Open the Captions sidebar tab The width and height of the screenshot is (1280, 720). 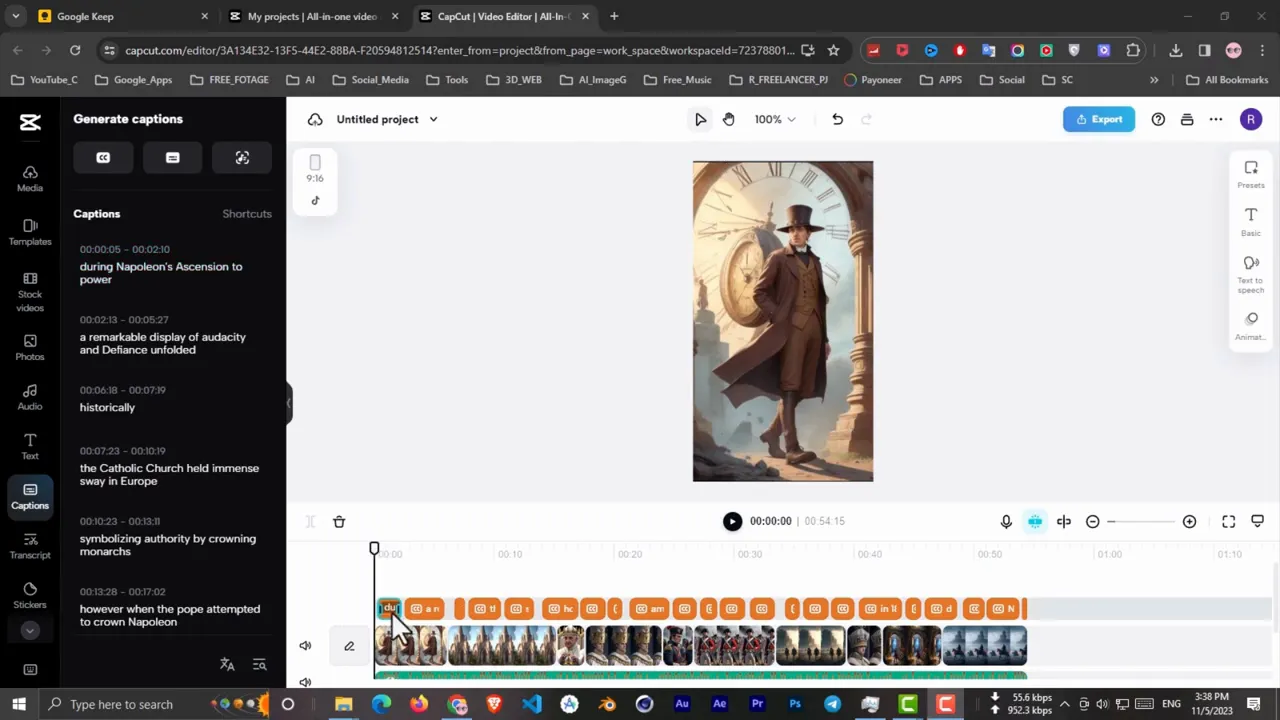click(30, 496)
